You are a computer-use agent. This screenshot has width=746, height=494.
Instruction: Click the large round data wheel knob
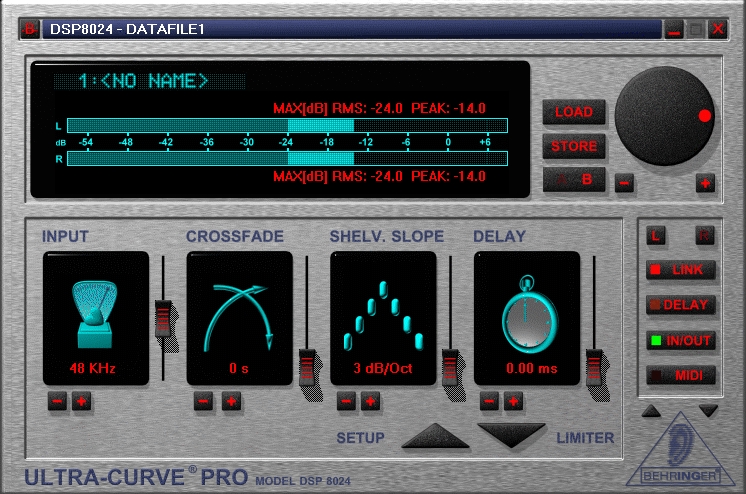665,116
